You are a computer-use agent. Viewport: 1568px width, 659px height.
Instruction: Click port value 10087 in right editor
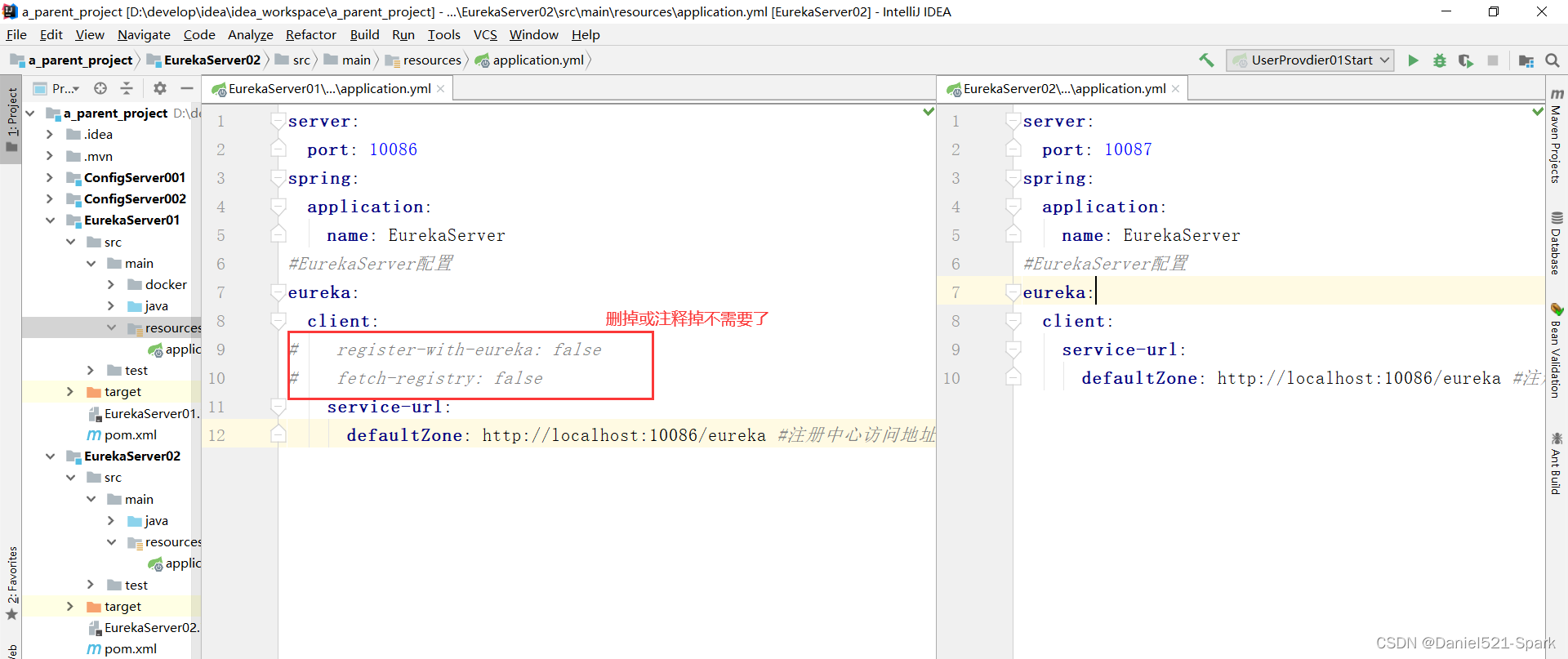(x=1128, y=149)
